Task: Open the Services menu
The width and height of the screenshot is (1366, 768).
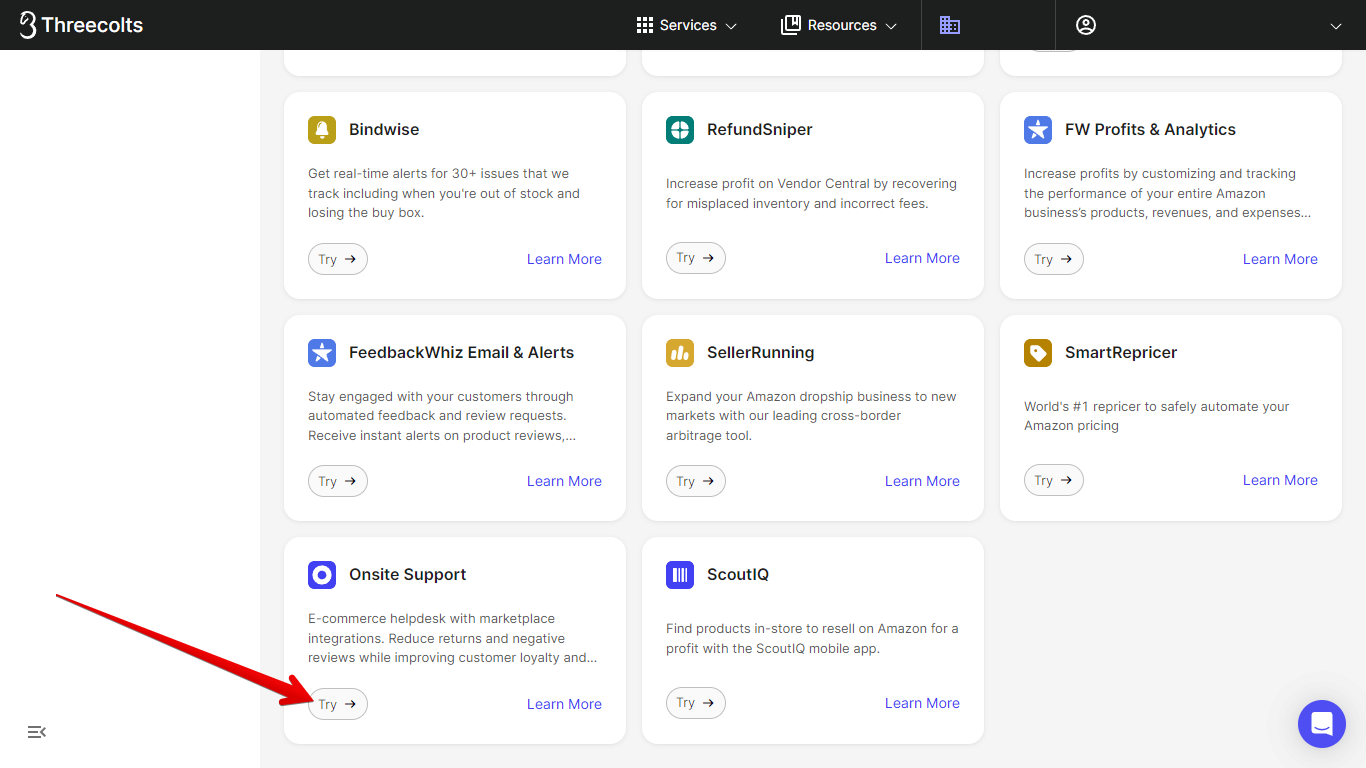Action: pos(687,25)
